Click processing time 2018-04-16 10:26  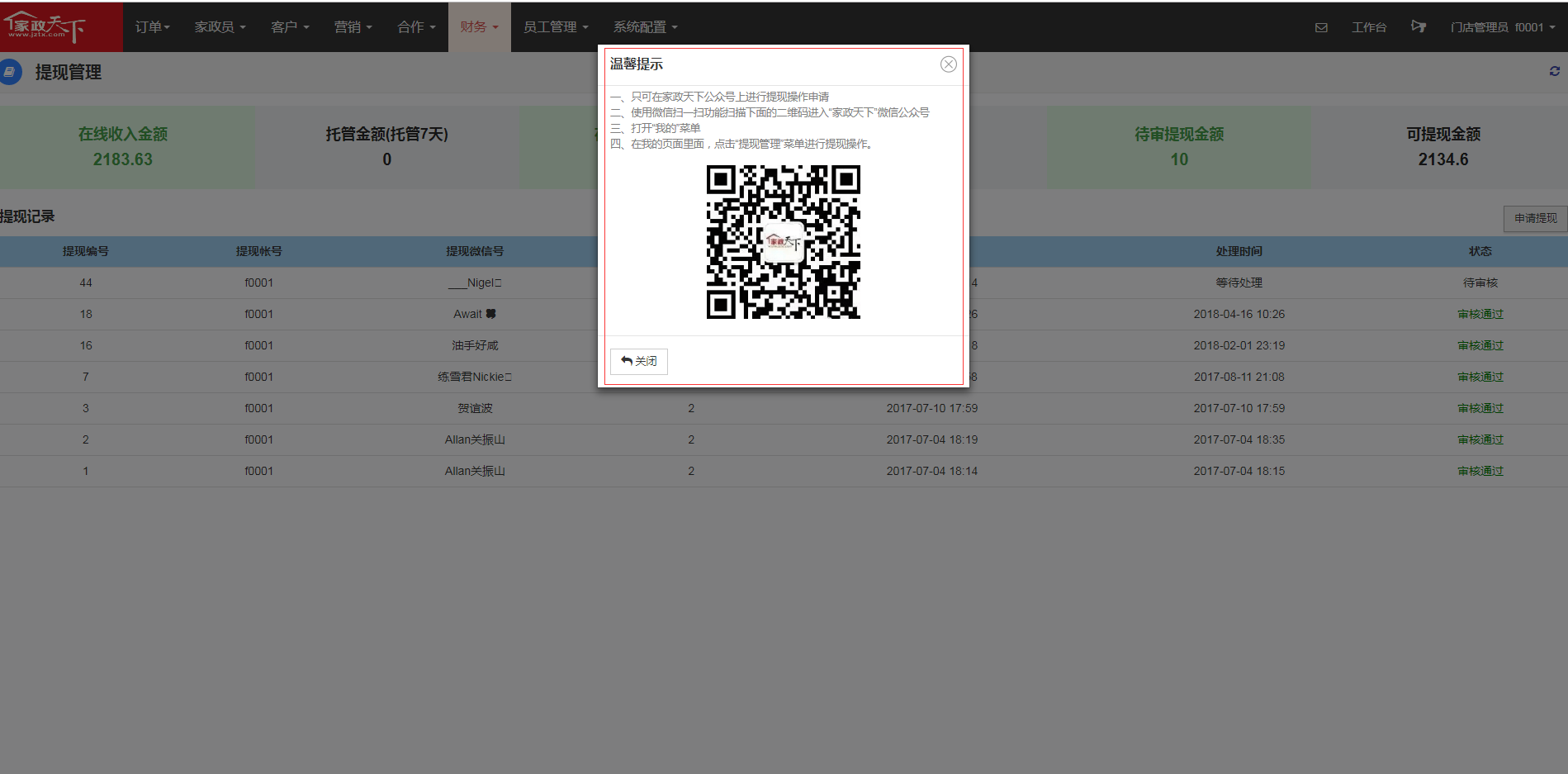1239,314
